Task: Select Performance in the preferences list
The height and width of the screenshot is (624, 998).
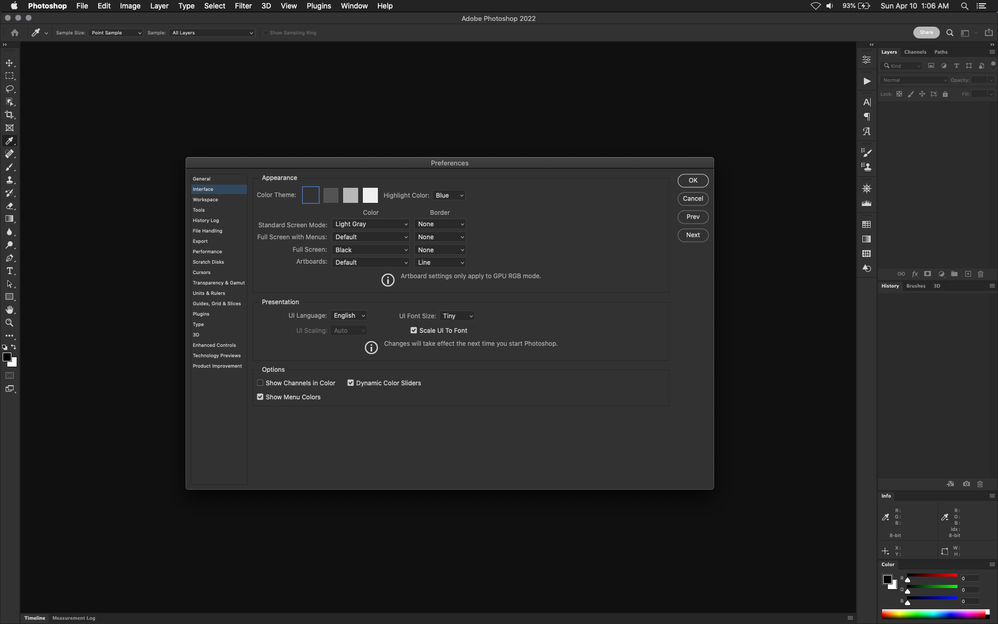Action: tap(207, 252)
